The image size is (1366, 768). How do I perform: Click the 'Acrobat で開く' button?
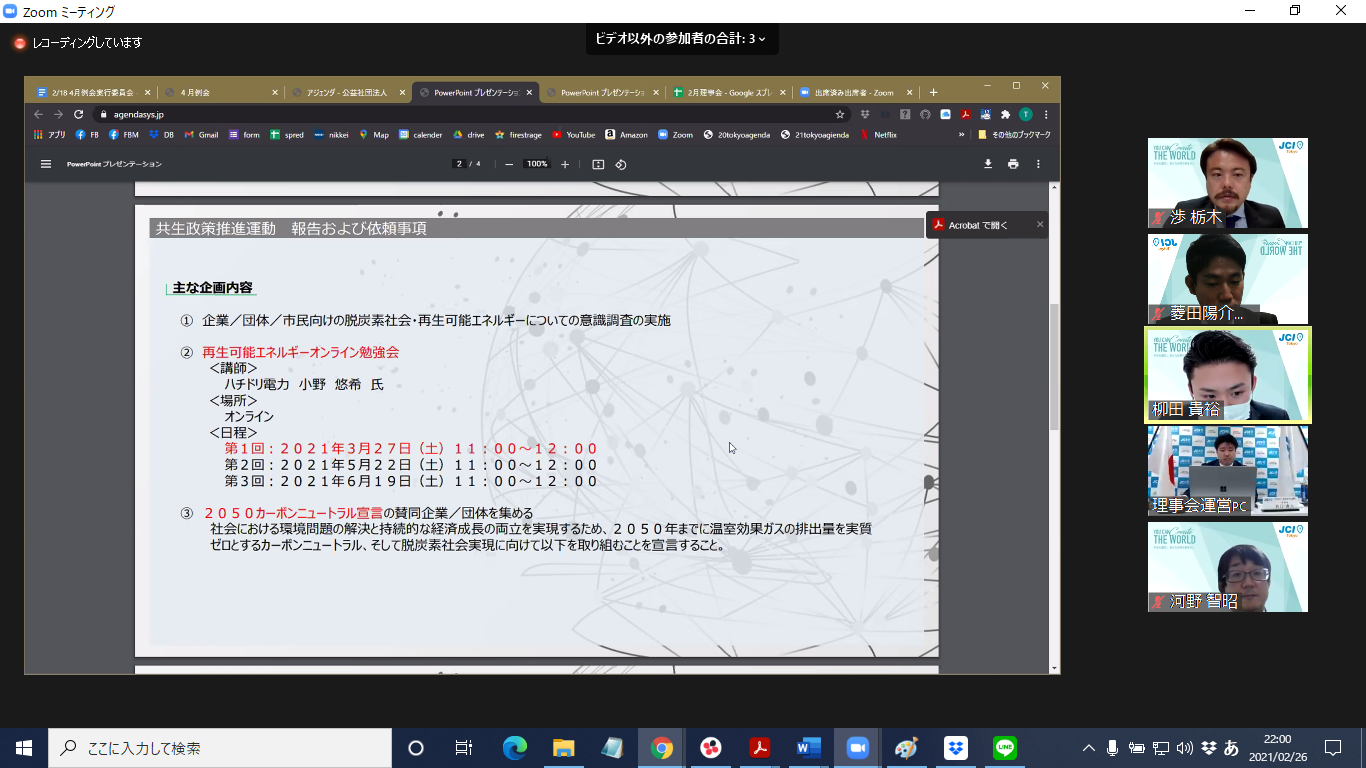coord(977,225)
